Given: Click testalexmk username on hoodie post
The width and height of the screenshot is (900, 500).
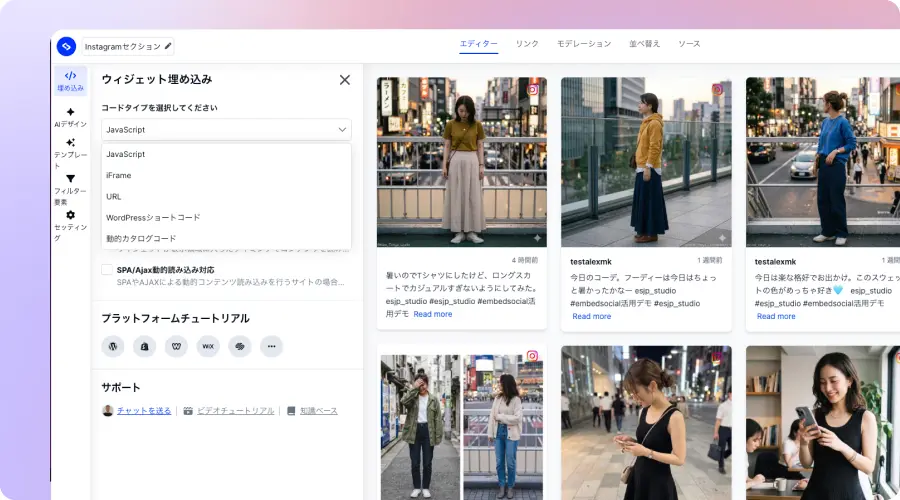Looking at the screenshot, I should click(591, 262).
